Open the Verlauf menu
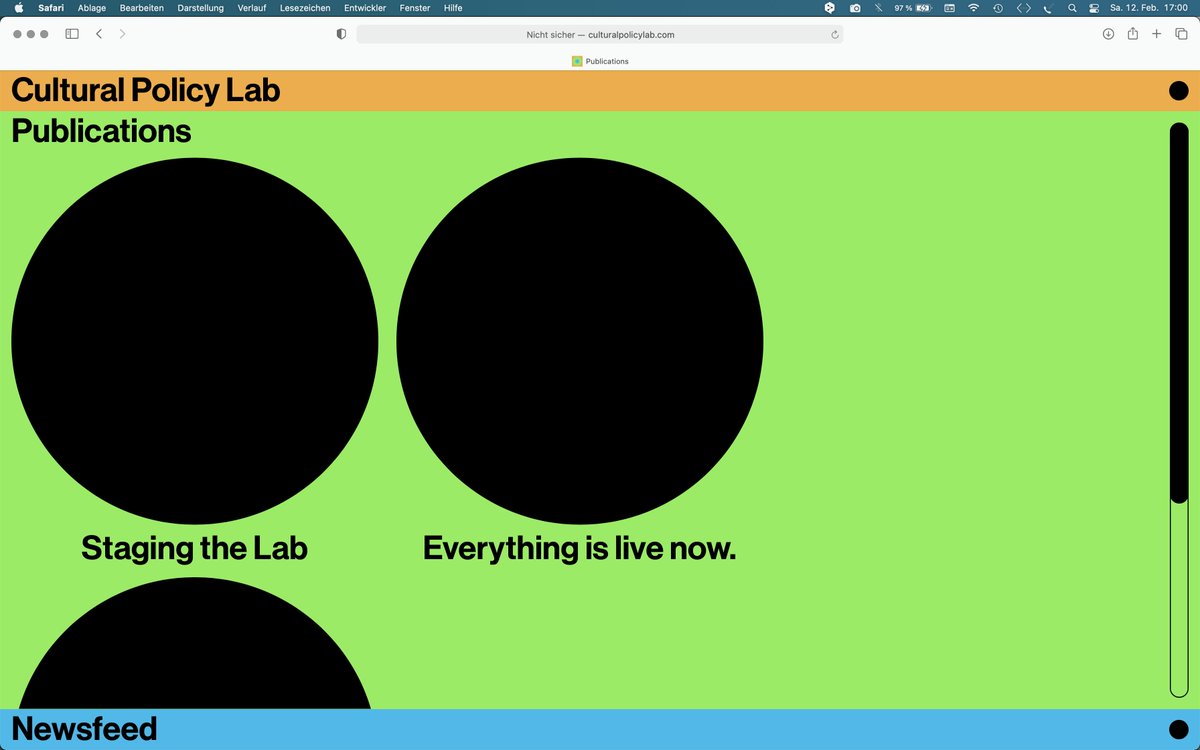 click(252, 7)
